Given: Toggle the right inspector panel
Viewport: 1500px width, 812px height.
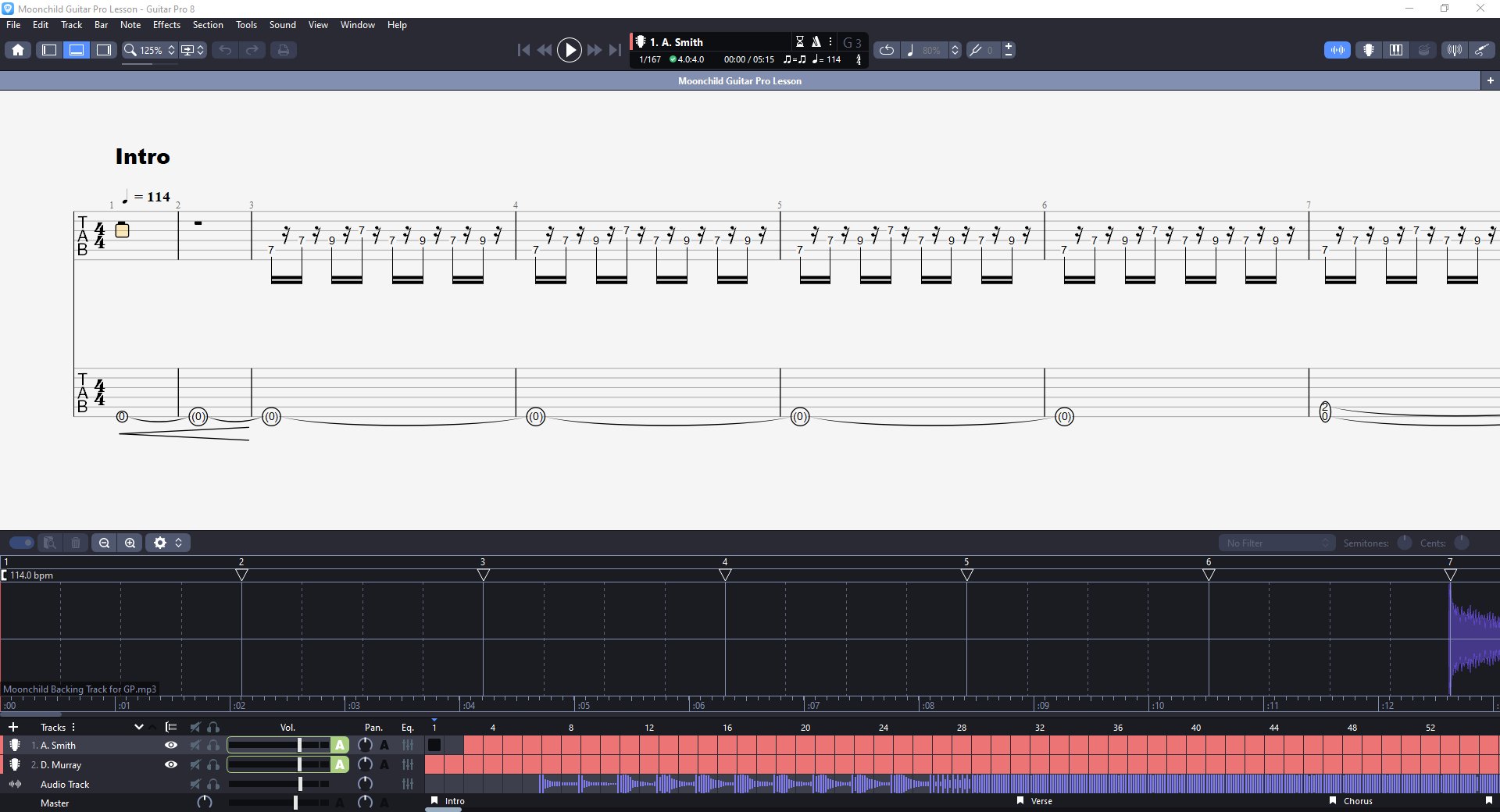Looking at the screenshot, I should pos(104,50).
